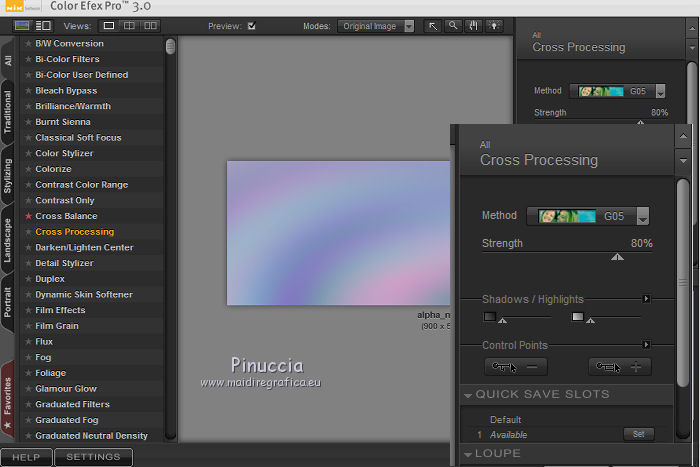Select the Contrast Color Range filter
Viewport: 700px width, 467px height.
(x=82, y=185)
